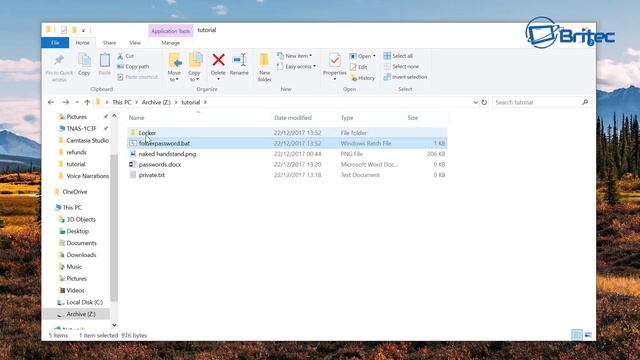Click the search magnifier icon

[x=585, y=102]
